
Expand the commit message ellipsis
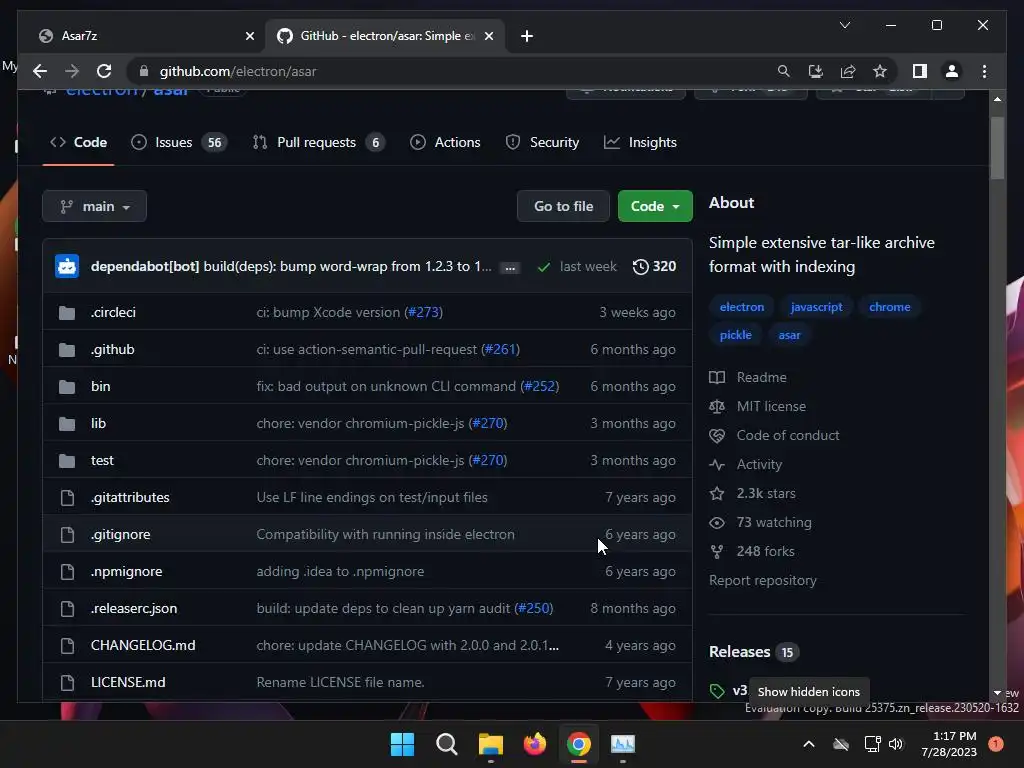tap(510, 268)
